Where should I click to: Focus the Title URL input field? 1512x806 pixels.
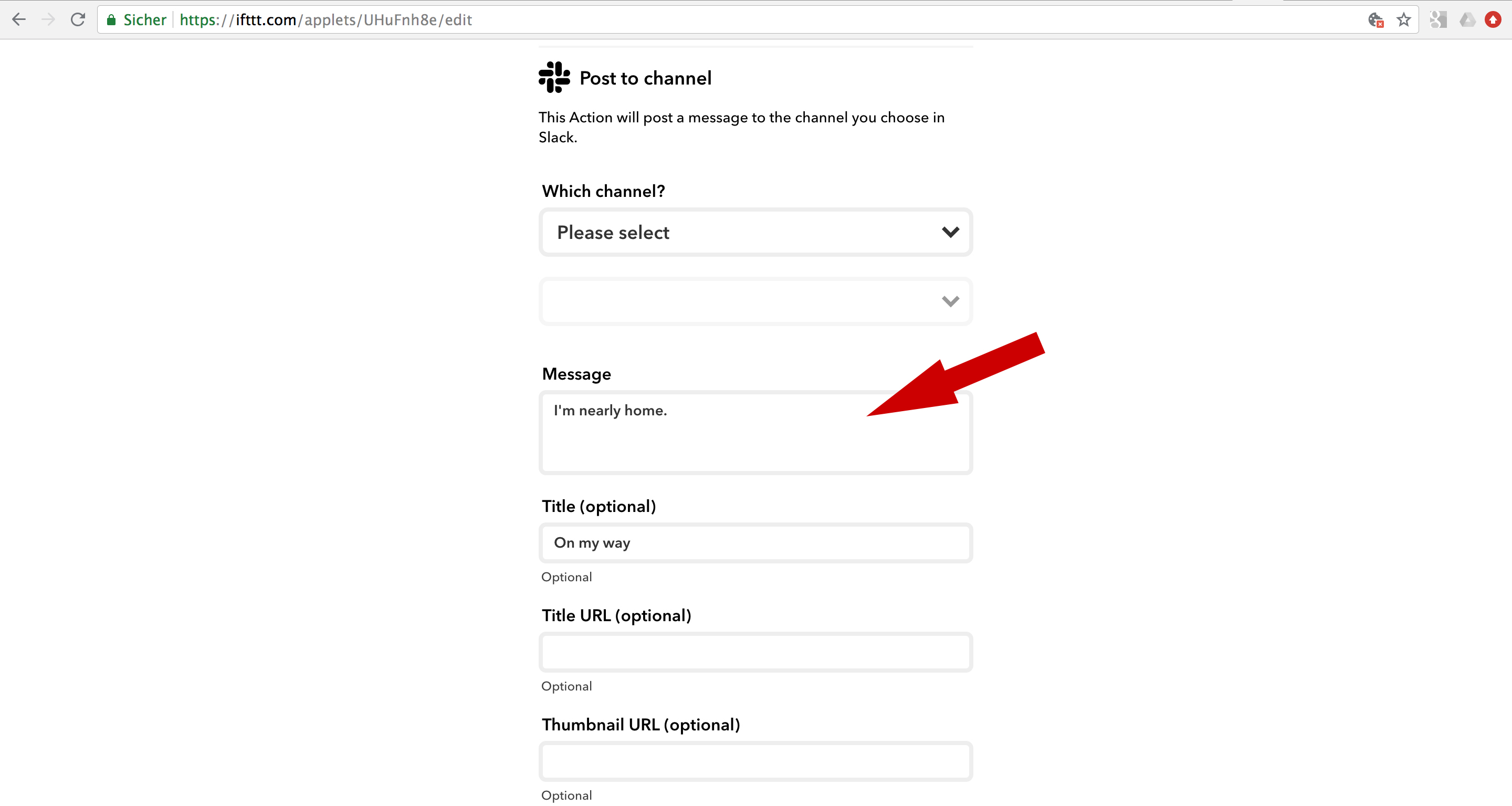tap(755, 652)
